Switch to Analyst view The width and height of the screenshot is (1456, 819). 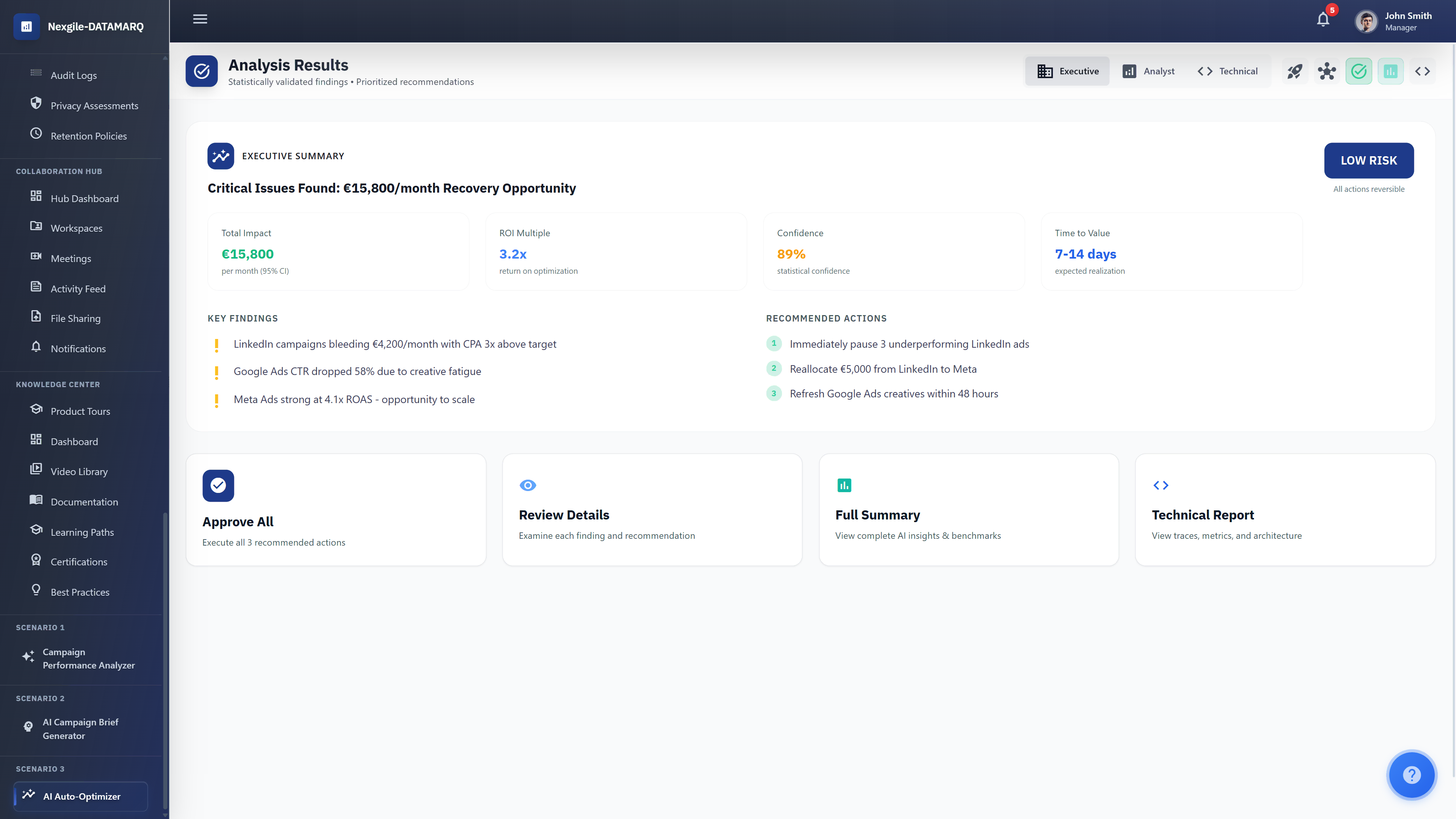[1148, 71]
